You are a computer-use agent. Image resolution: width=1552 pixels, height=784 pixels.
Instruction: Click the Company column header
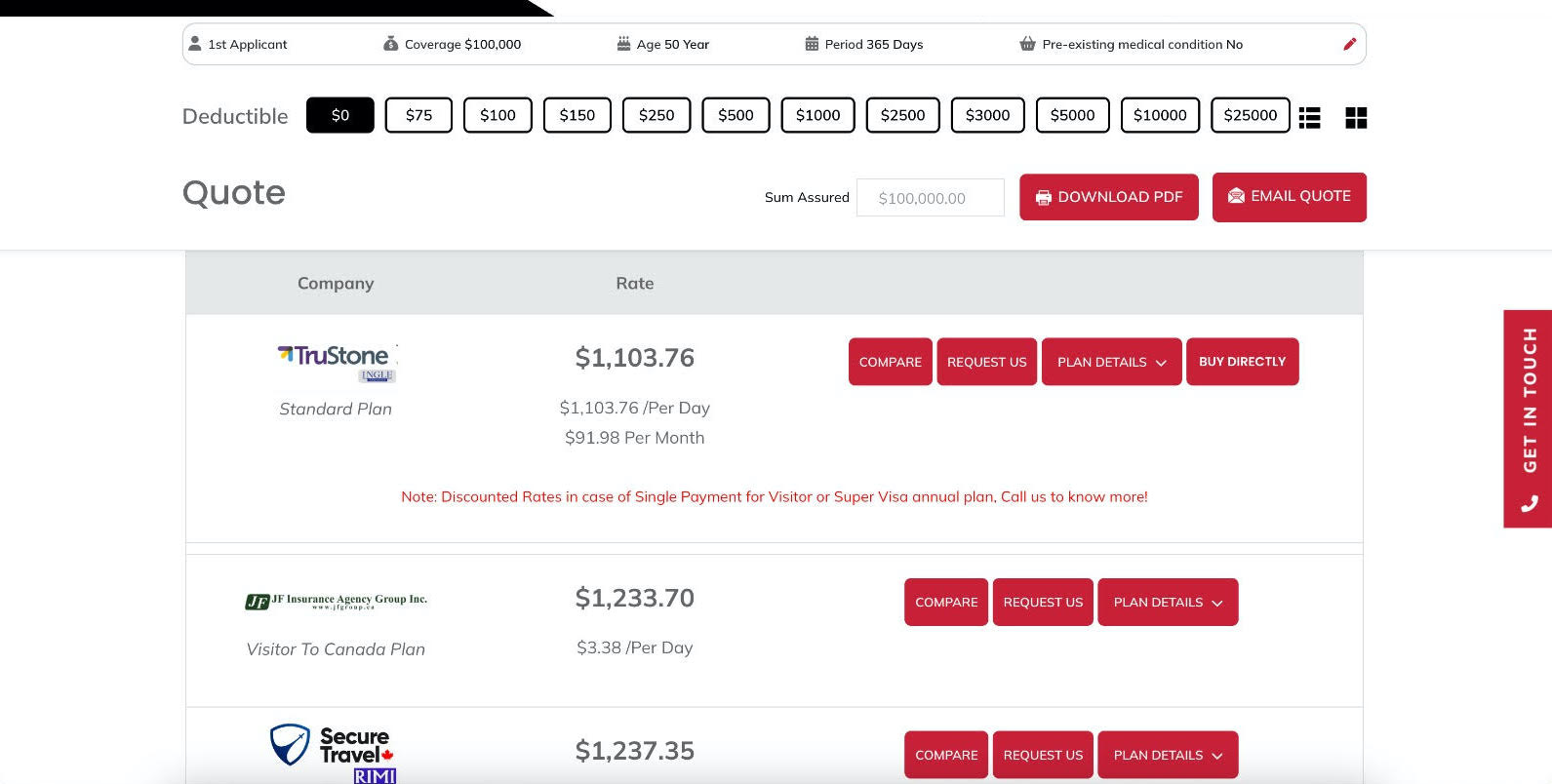335,283
